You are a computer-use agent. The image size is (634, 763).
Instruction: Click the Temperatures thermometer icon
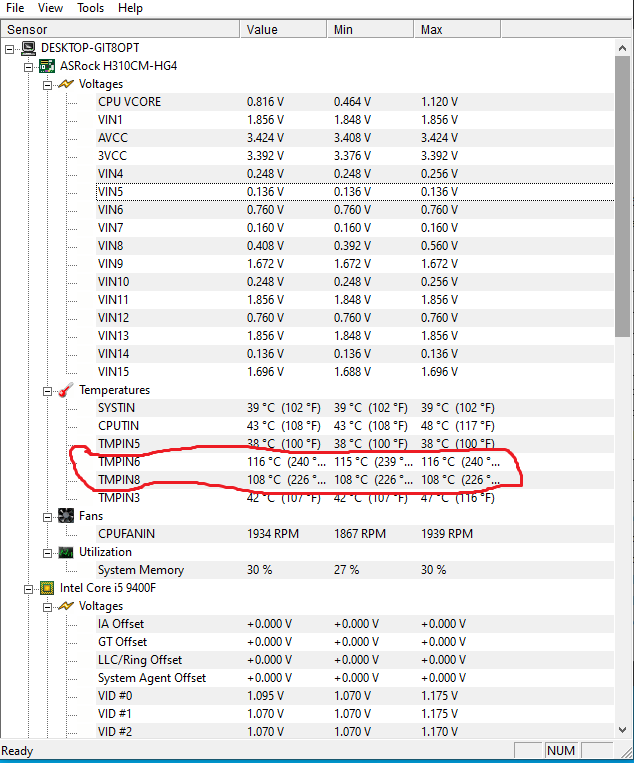[66, 390]
